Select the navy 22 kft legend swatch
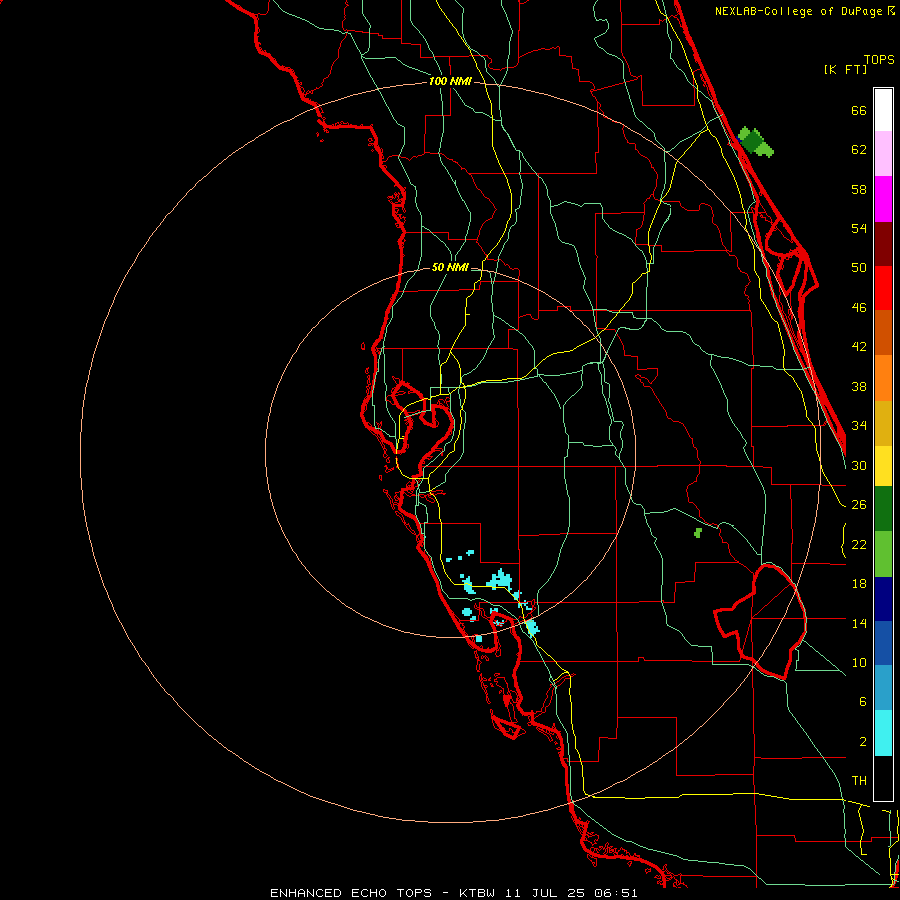 (883, 599)
